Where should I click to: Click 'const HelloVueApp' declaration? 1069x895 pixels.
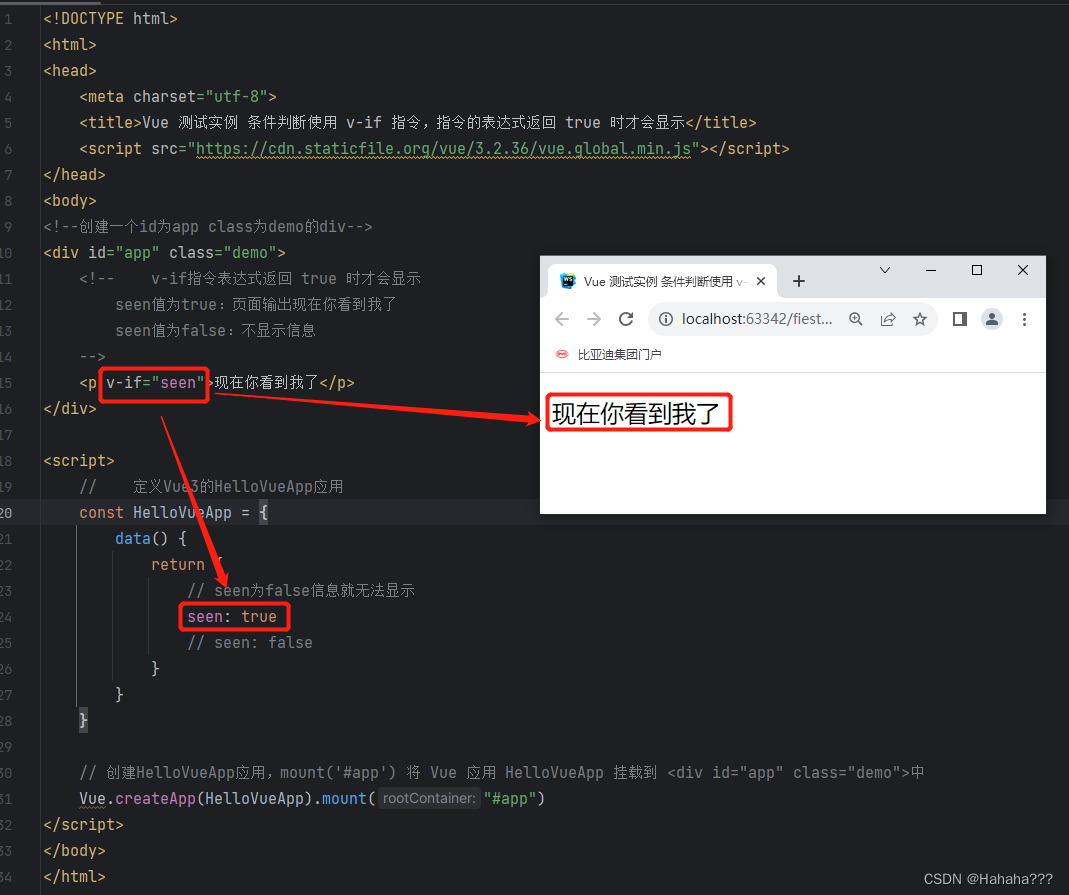point(155,513)
